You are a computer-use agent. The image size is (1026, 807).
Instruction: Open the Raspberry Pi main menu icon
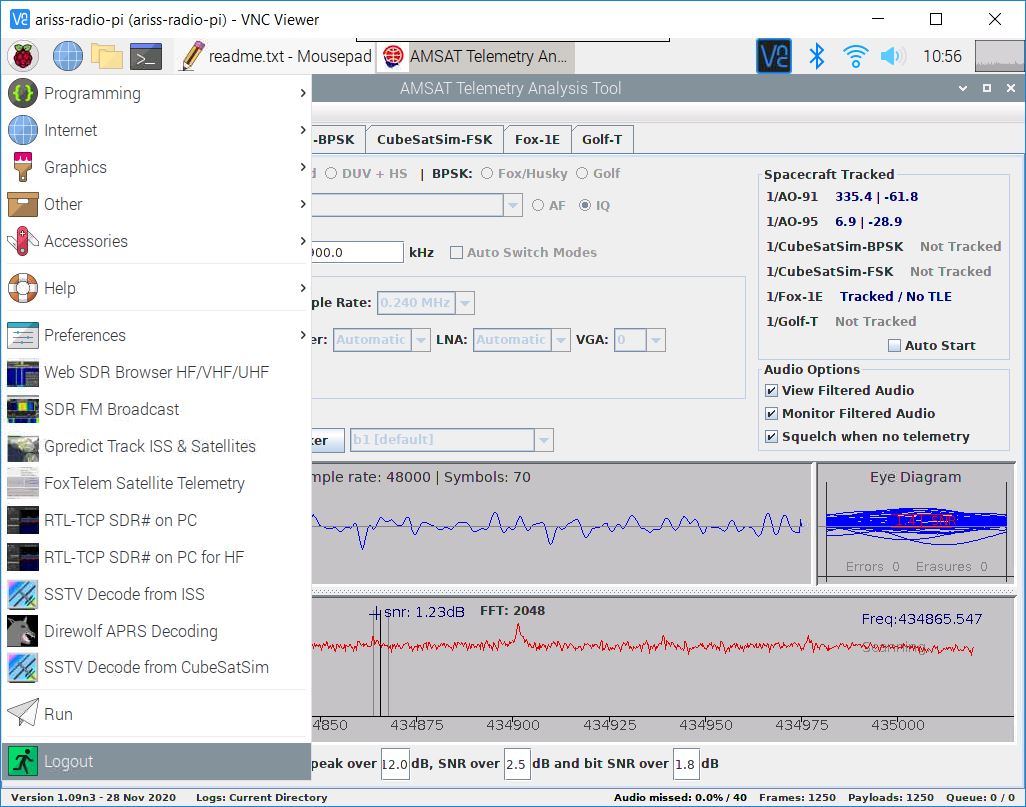tap(23, 56)
